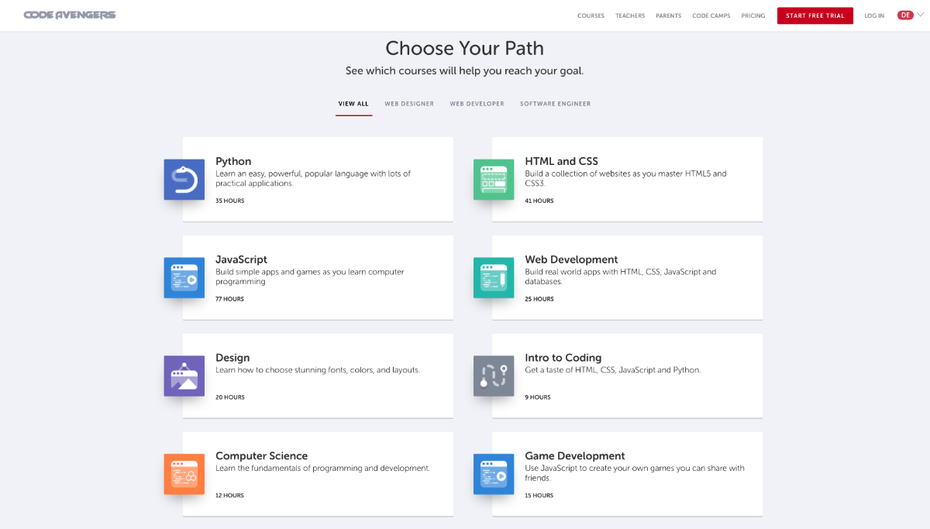Image resolution: width=930 pixels, height=529 pixels.
Task: Click the Game Development course icon
Action: click(493, 474)
